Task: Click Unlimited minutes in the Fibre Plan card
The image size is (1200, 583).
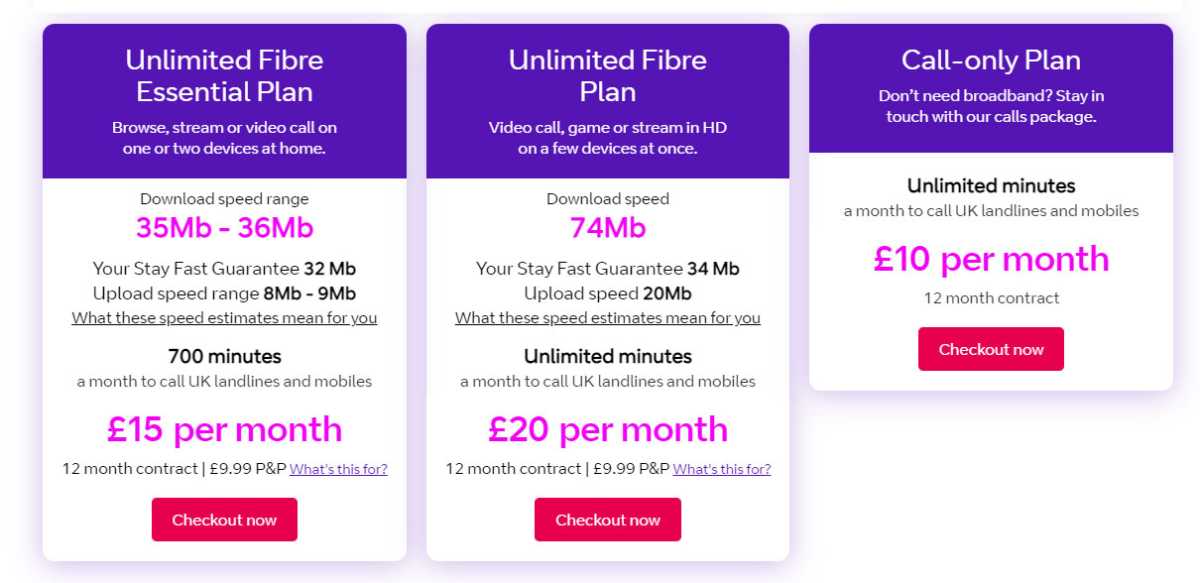Action: point(608,356)
